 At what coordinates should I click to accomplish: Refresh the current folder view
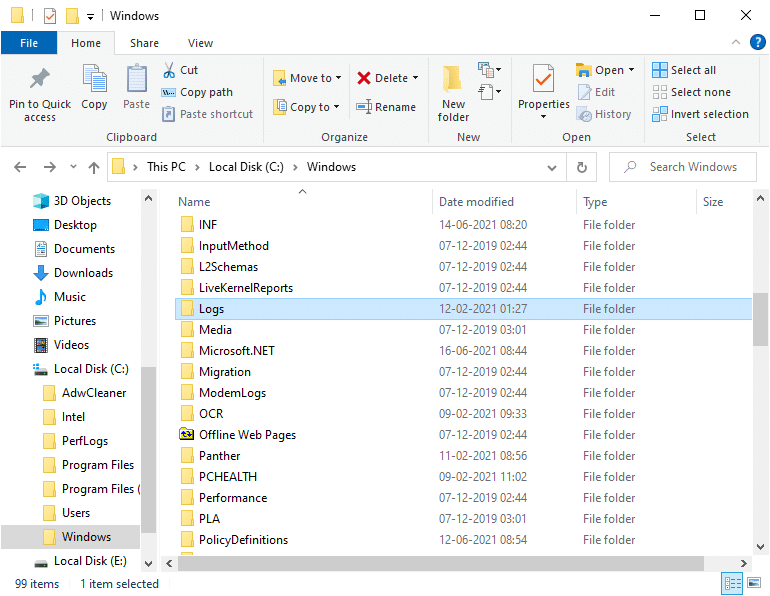582,167
